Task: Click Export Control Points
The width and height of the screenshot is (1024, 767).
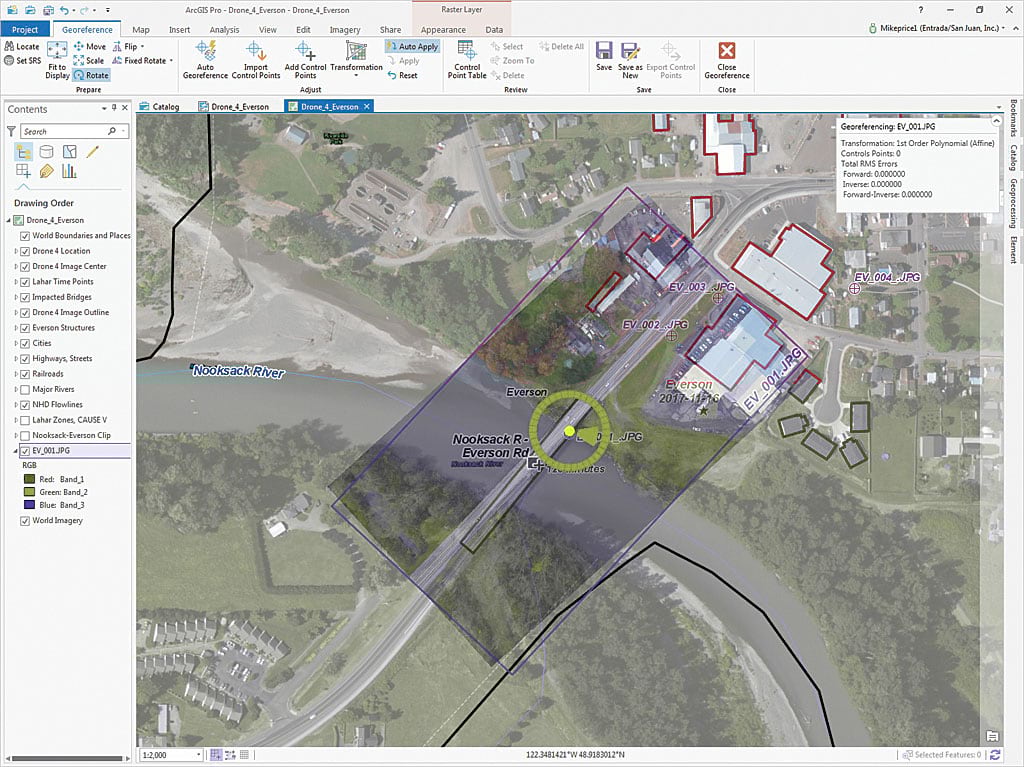Action: [x=671, y=60]
